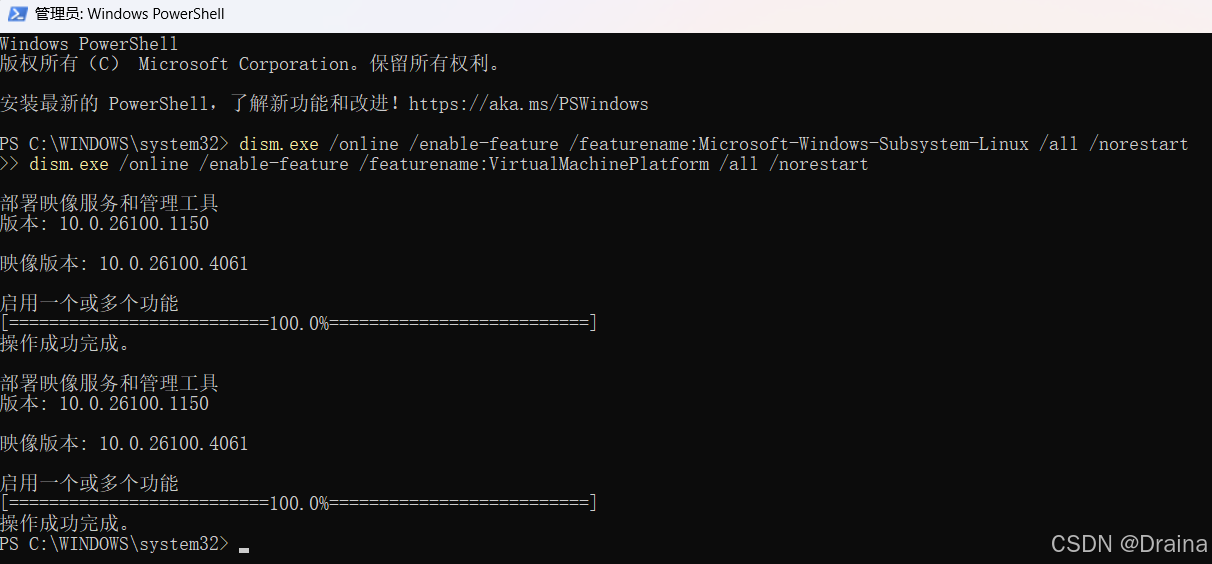
Task: Click the second "部署映像服务和管理工具" heading
Action: (109, 383)
